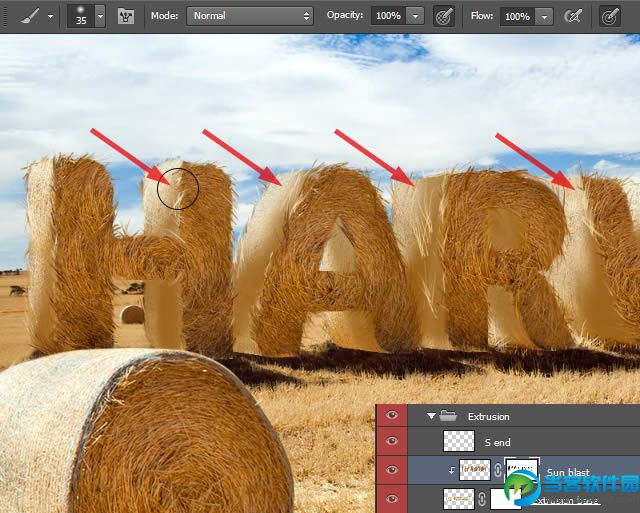Screen dimensions: 640x513
Task: Click the Sun blast mask link icon
Action: pyautogui.click(x=498, y=470)
